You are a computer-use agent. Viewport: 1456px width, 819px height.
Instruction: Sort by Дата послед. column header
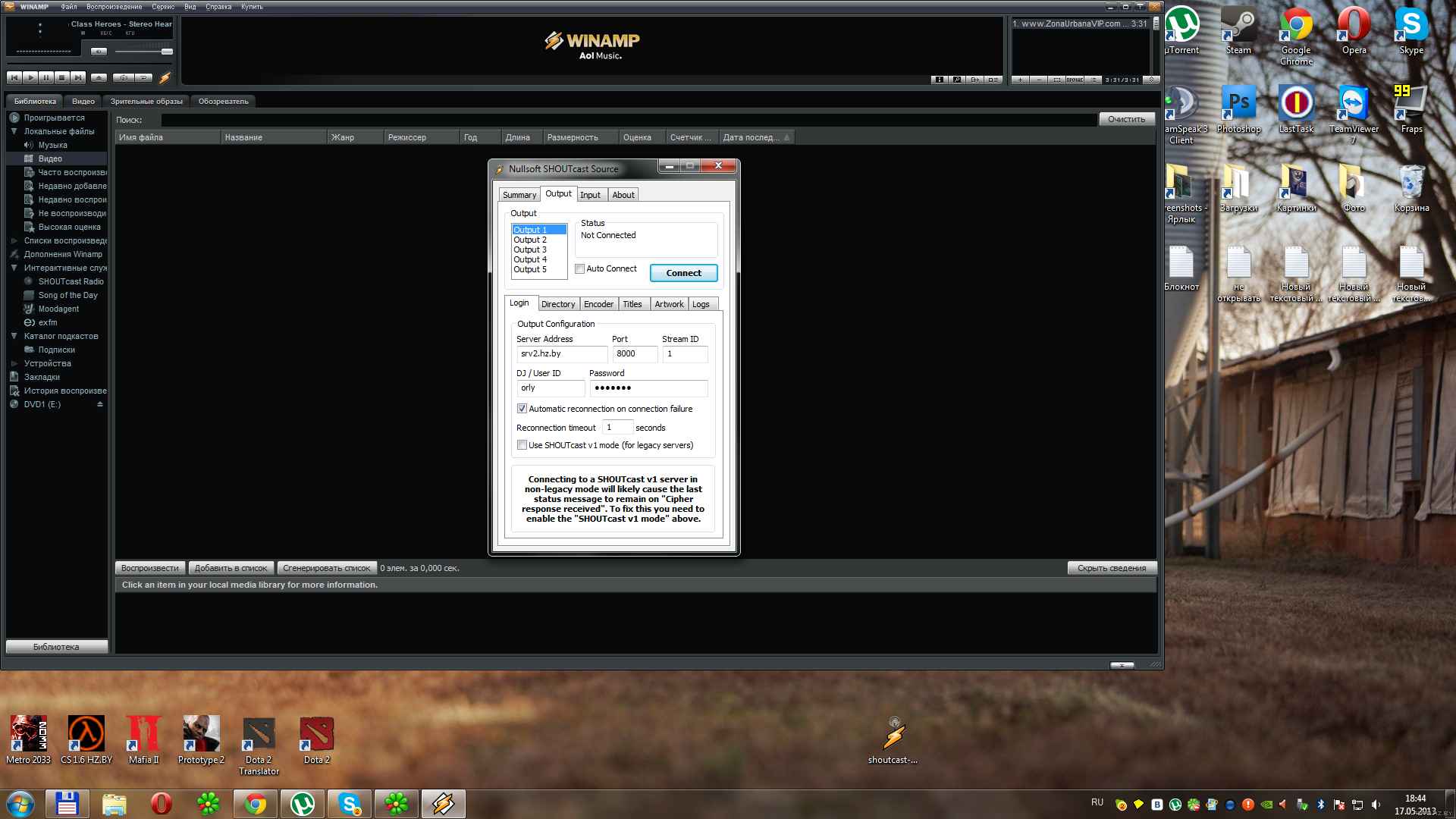click(756, 137)
